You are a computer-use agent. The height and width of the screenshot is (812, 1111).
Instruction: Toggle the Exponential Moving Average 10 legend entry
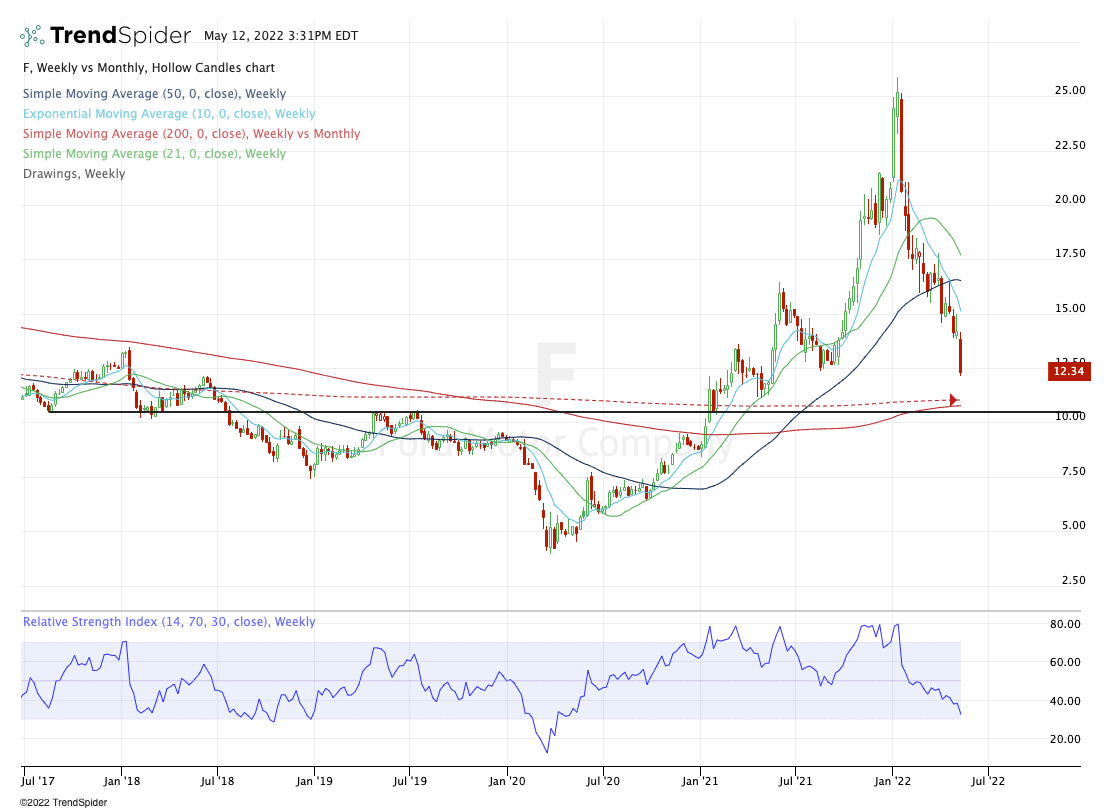[168, 114]
